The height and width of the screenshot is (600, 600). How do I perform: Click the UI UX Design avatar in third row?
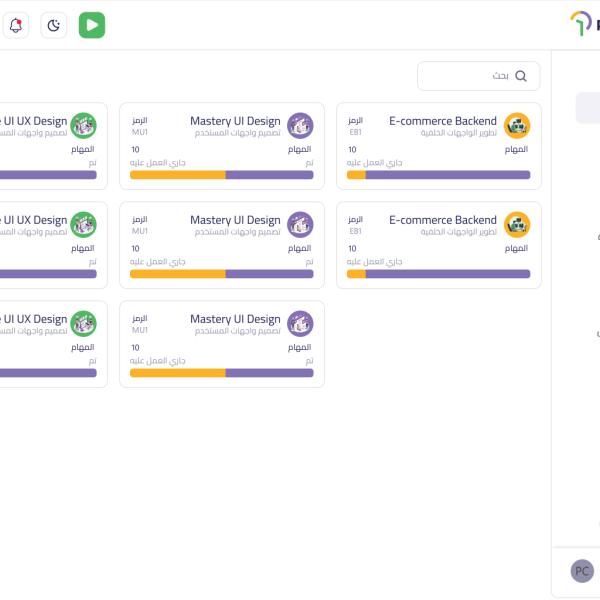(x=84, y=324)
